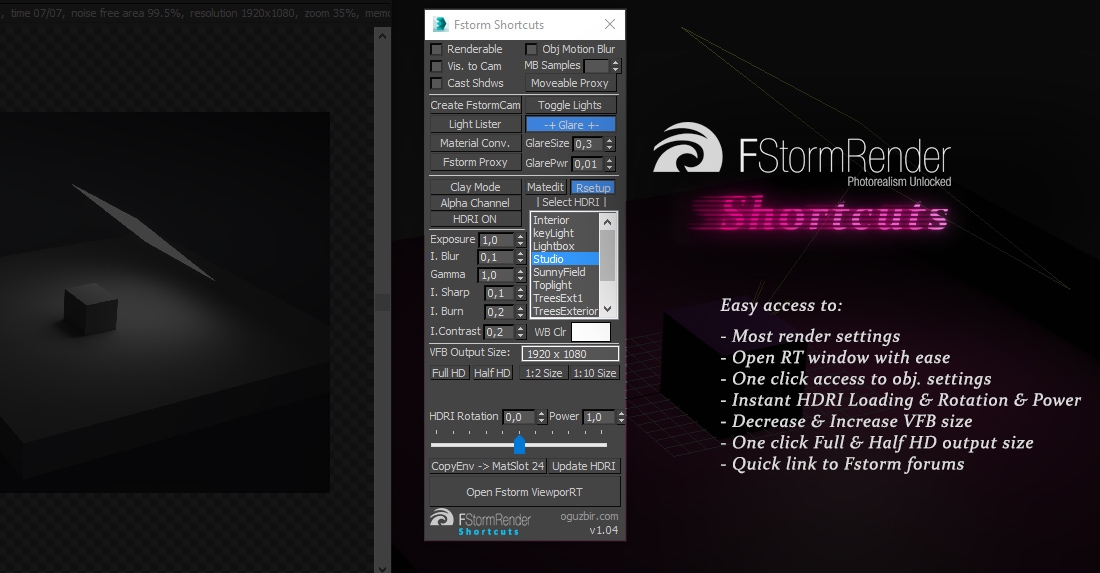Image resolution: width=1100 pixels, height=573 pixels.
Task: Click the Exposure spinner arrows
Action: pos(520,240)
